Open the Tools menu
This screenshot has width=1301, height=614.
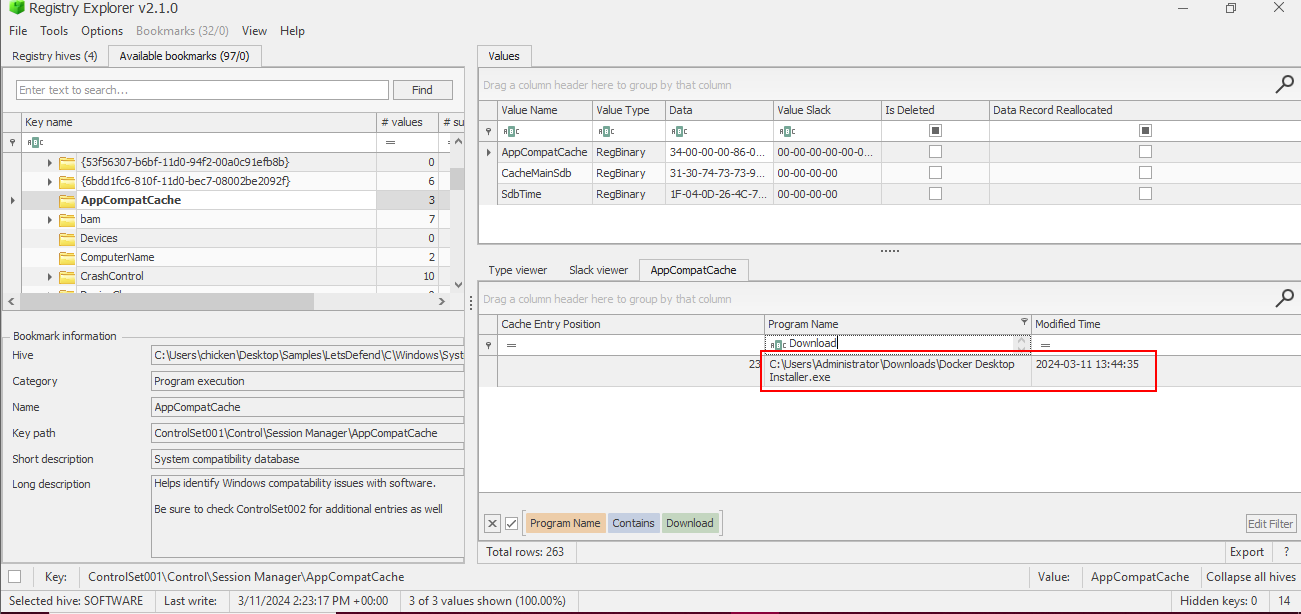pyautogui.click(x=54, y=31)
